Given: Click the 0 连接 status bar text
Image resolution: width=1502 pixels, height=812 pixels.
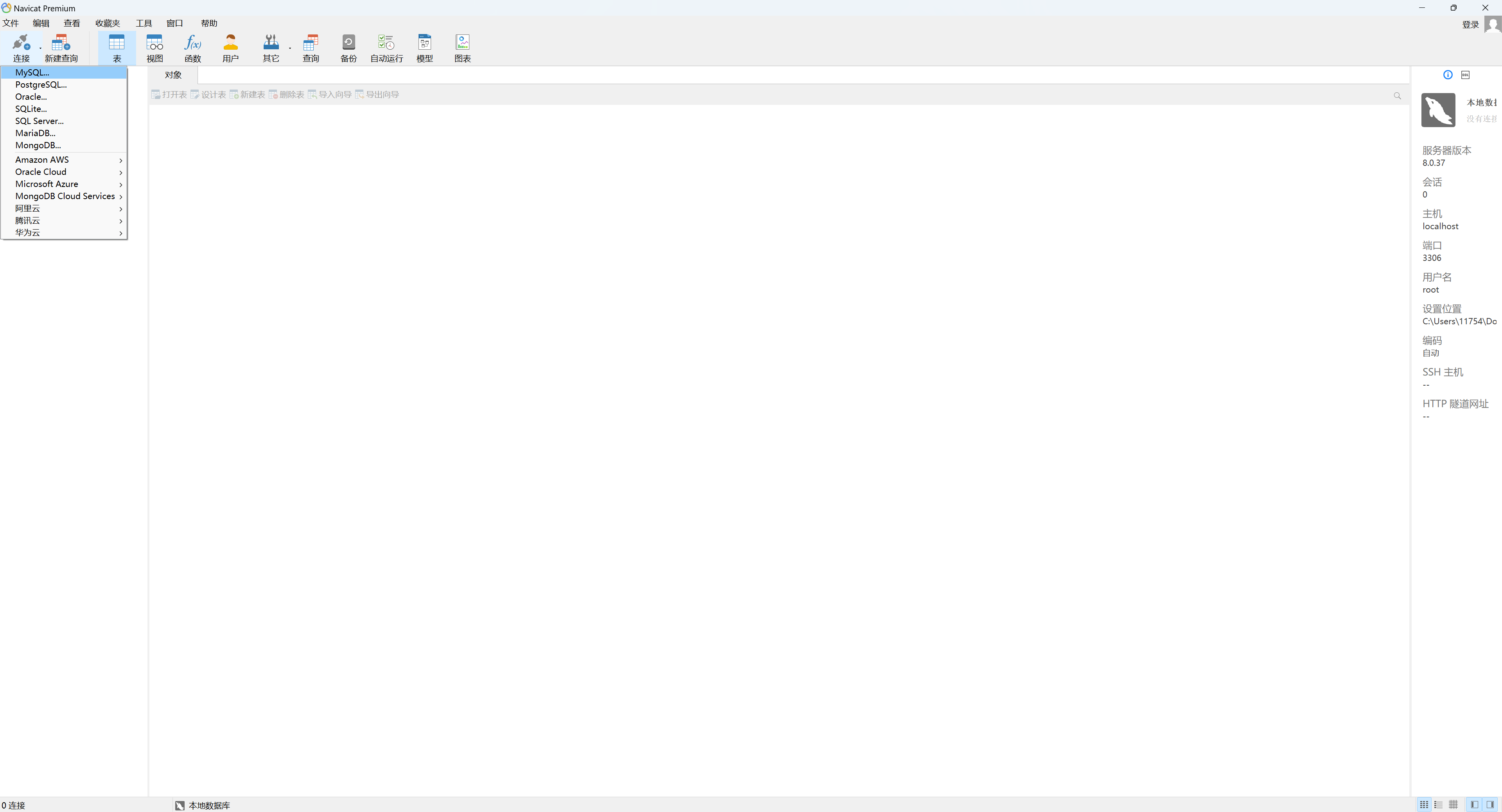Looking at the screenshot, I should point(13,806).
